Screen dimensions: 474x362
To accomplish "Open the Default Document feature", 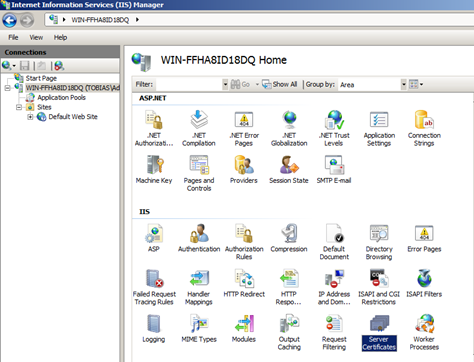I will click(x=334, y=242).
